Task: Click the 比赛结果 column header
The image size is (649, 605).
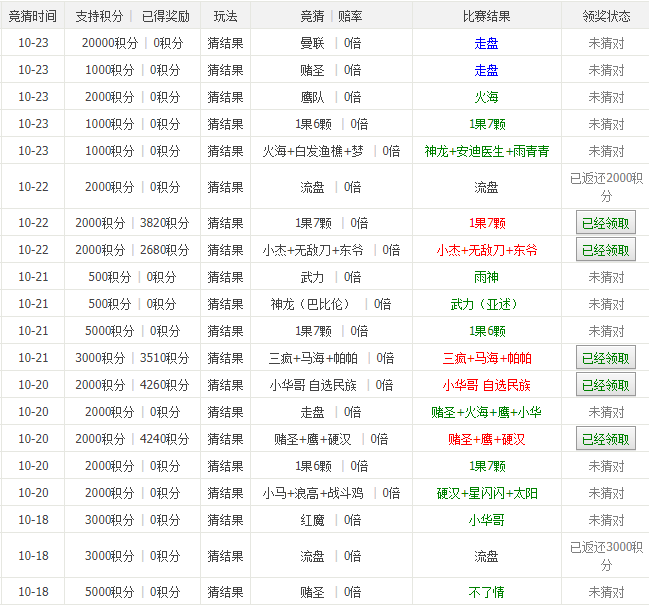Action: coord(486,16)
